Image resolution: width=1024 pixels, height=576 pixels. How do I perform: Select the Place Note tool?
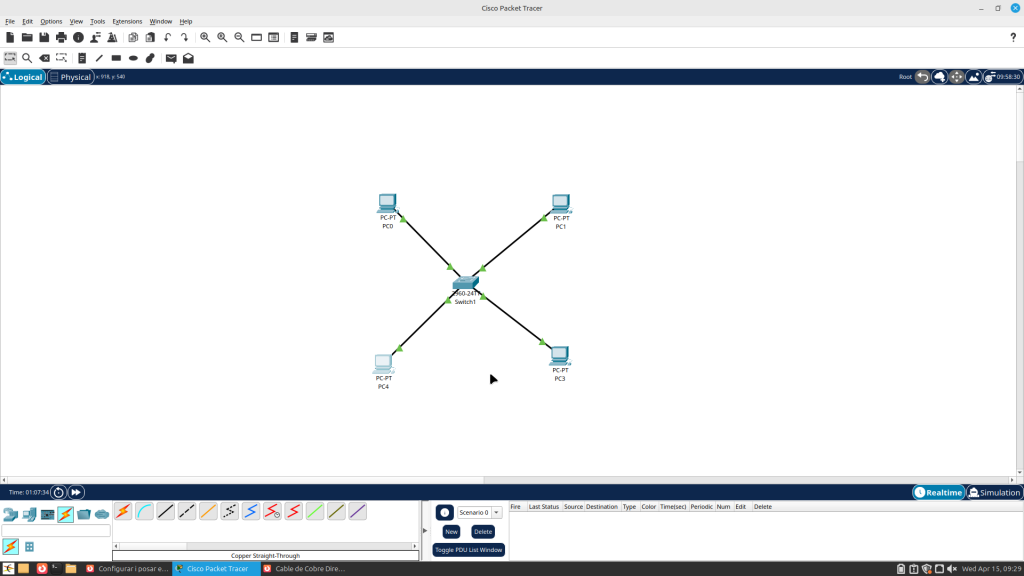[x=82, y=58]
